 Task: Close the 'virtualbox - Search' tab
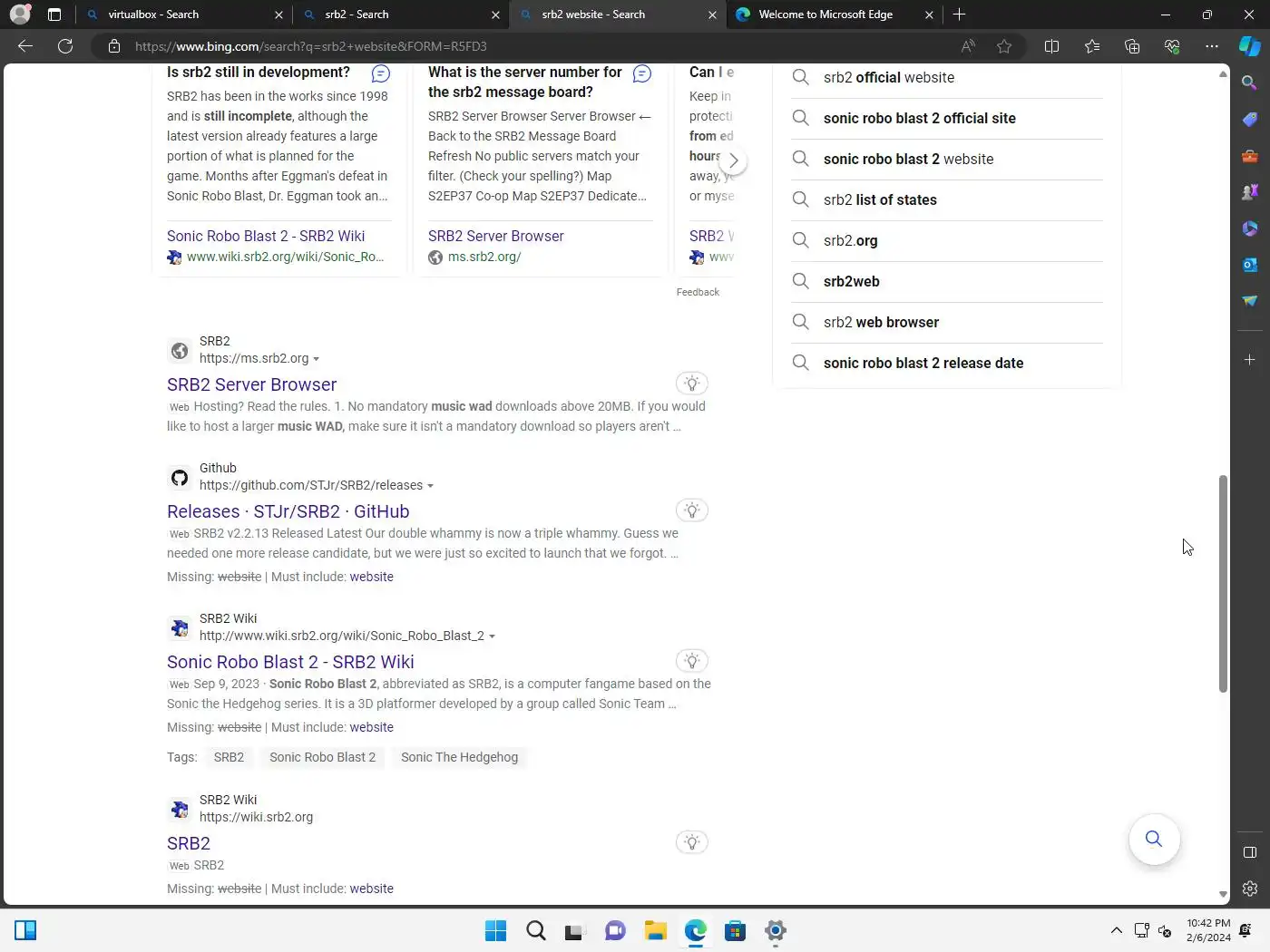[x=278, y=15]
